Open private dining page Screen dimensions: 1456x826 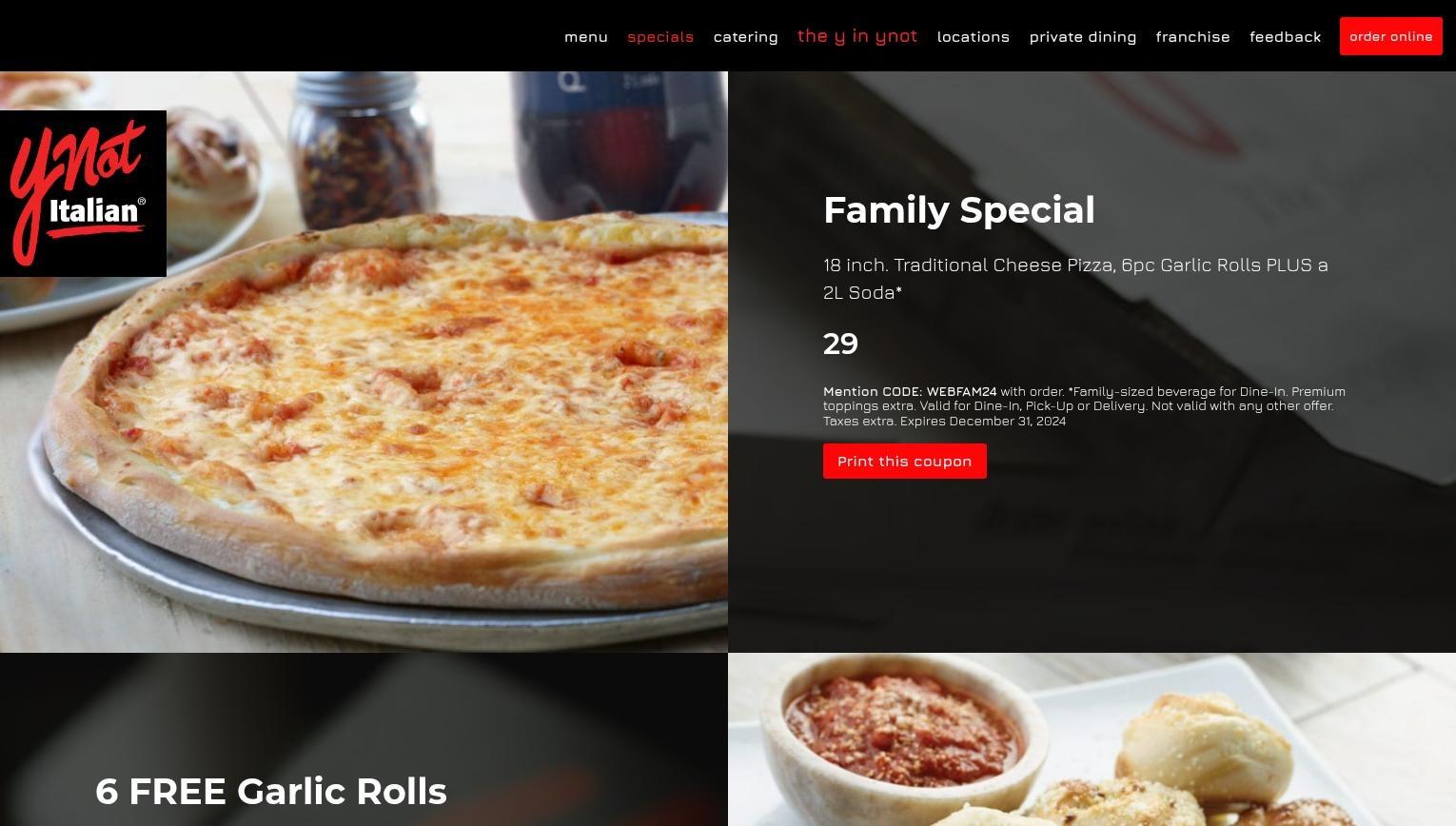pyautogui.click(x=1083, y=37)
